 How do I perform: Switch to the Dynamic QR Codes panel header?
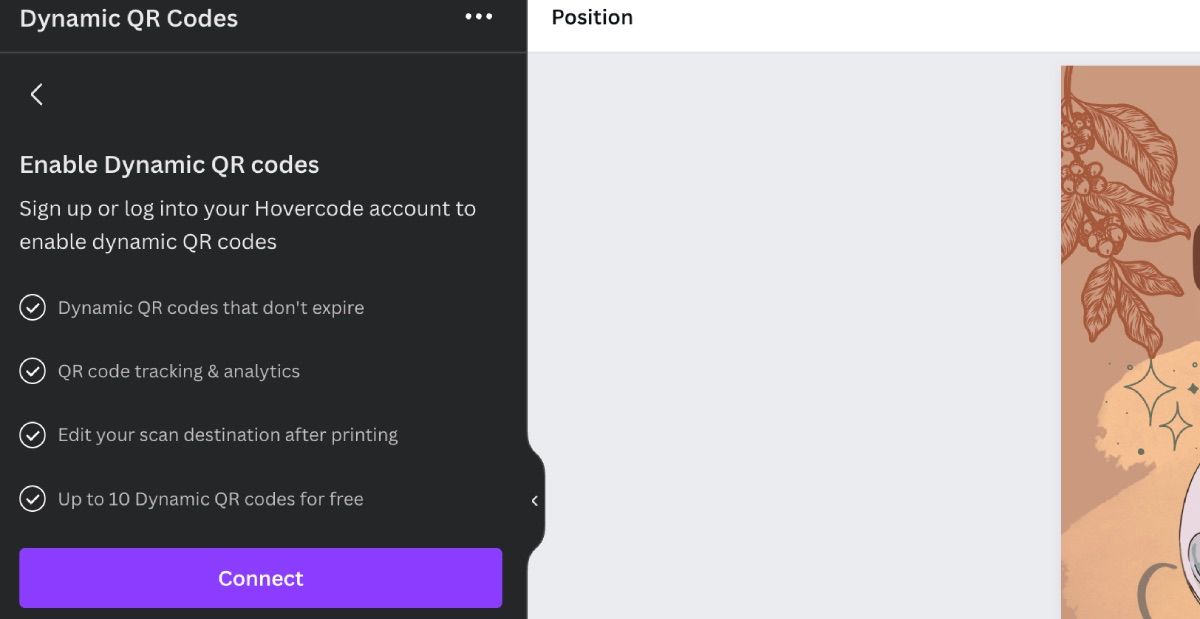pyautogui.click(x=128, y=17)
